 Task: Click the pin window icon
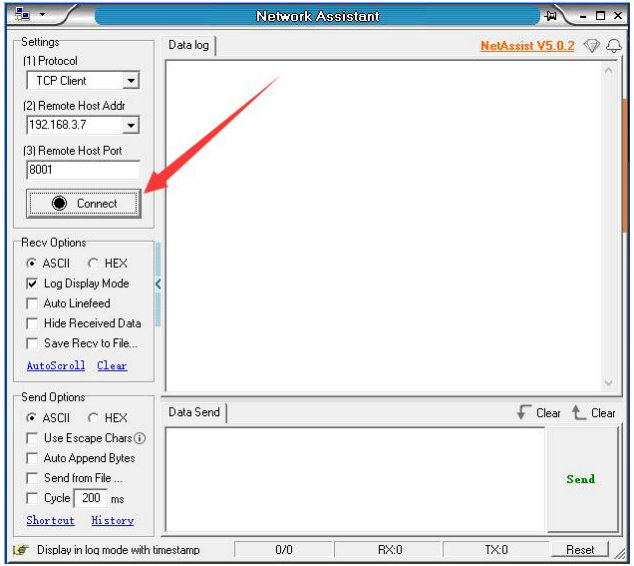tap(551, 16)
